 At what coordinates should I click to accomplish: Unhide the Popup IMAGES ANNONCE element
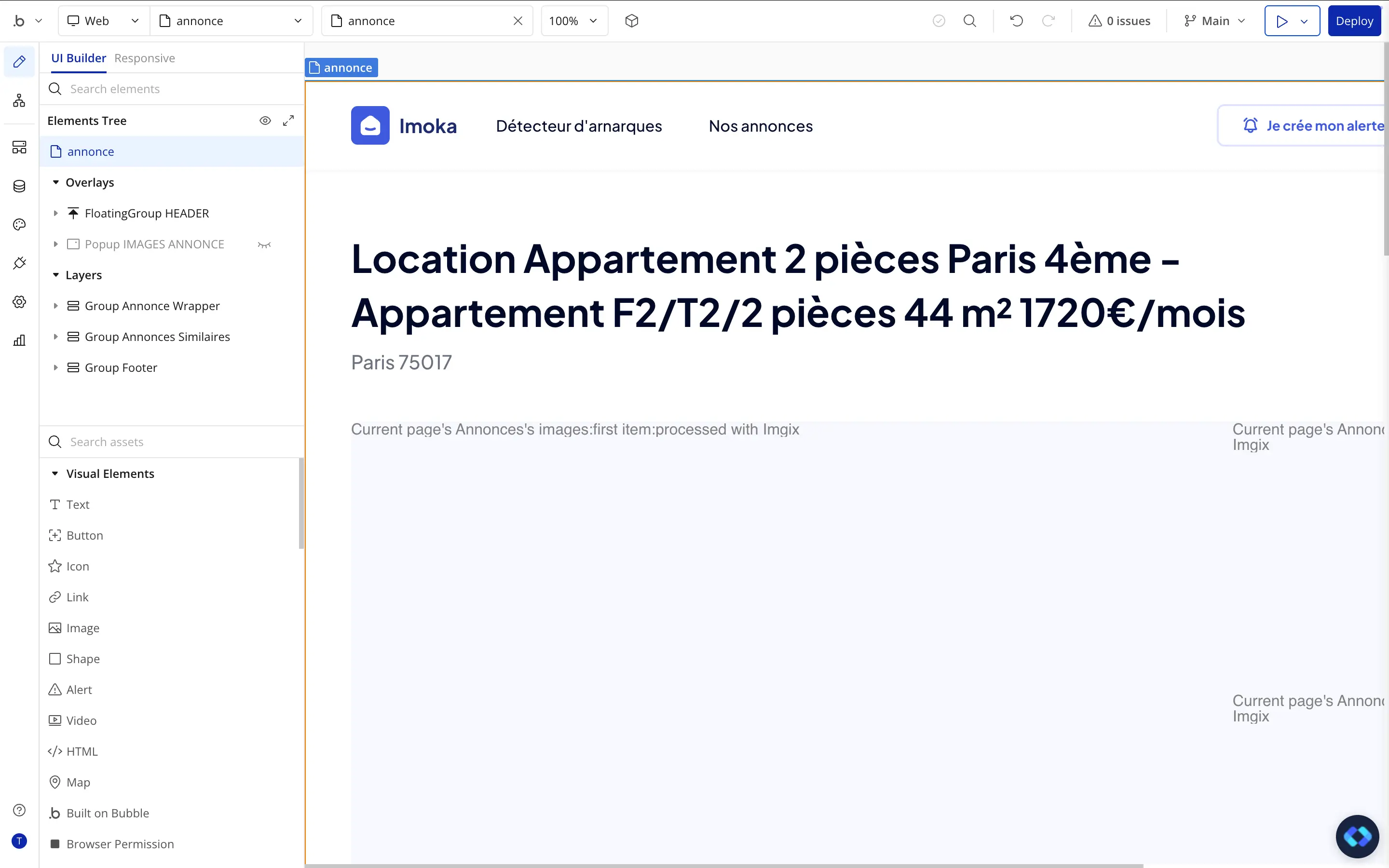(x=264, y=244)
